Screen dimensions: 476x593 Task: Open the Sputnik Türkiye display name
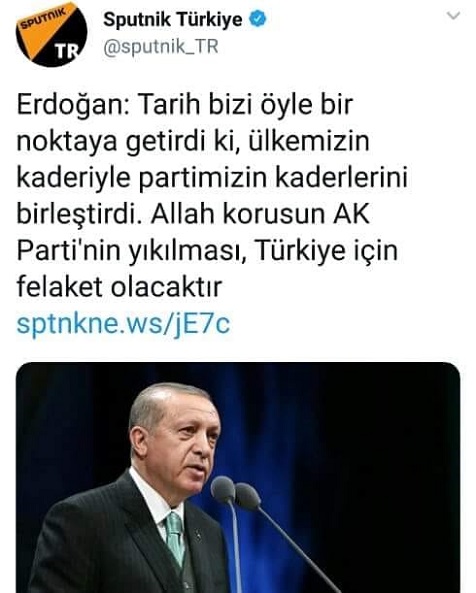pos(173,19)
